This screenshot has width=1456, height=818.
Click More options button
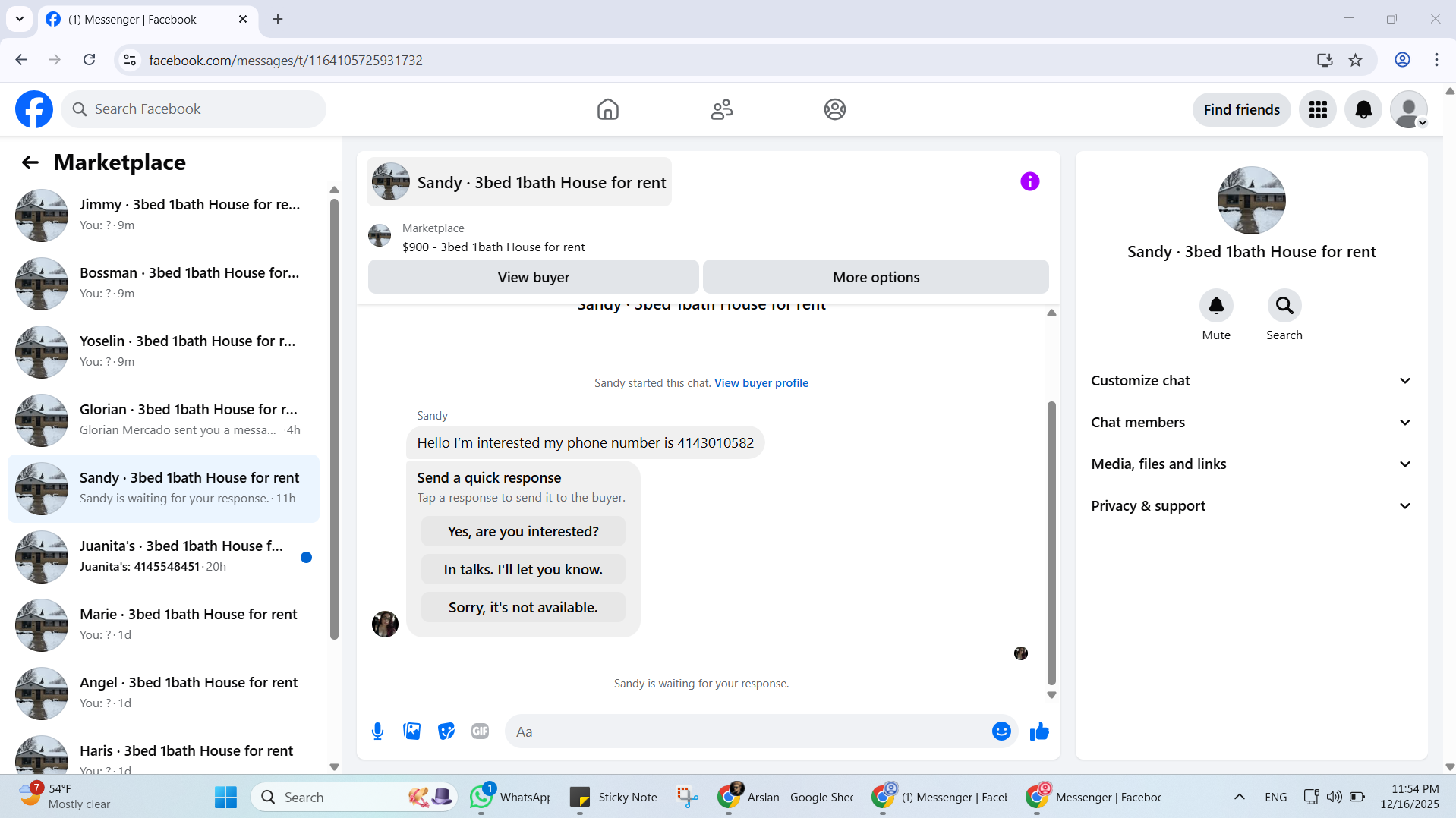tap(875, 277)
